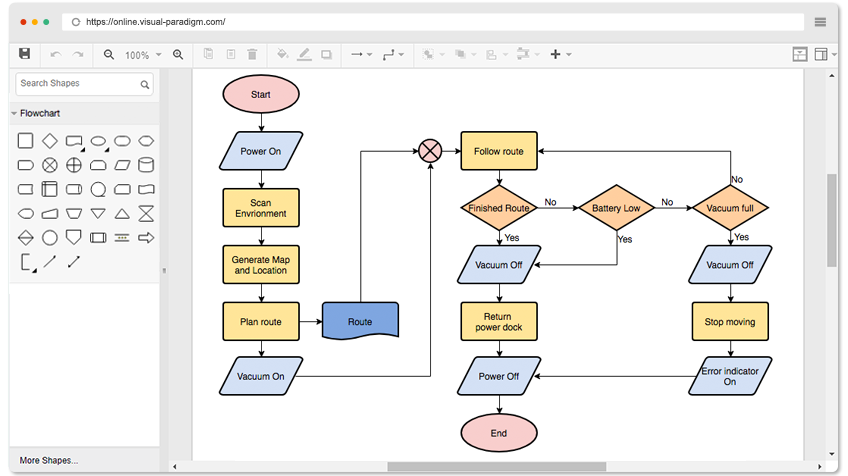The width and height of the screenshot is (848, 476).
Task: Open the align shapes dropdown
Action: [x=496, y=55]
